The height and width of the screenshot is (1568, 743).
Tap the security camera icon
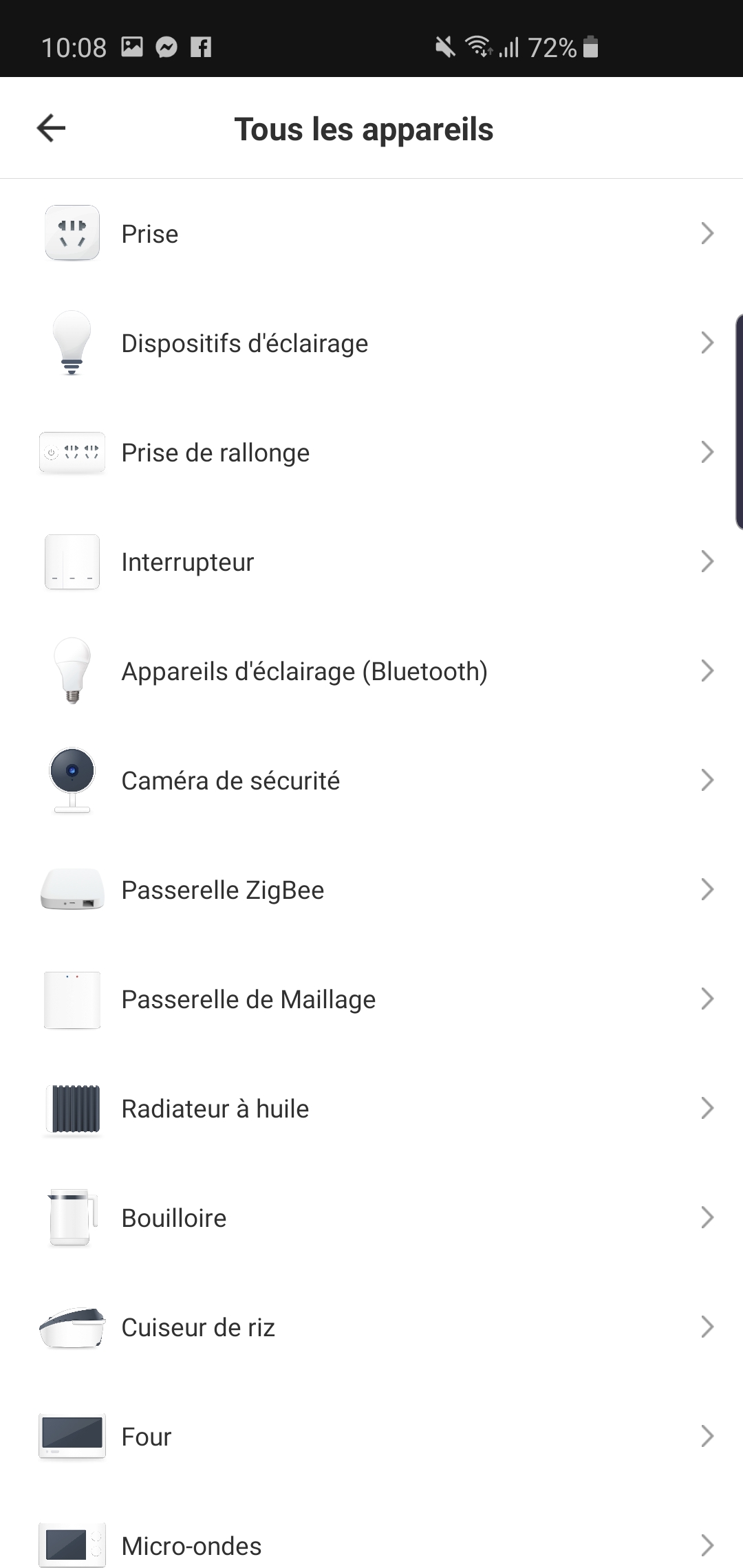72,780
